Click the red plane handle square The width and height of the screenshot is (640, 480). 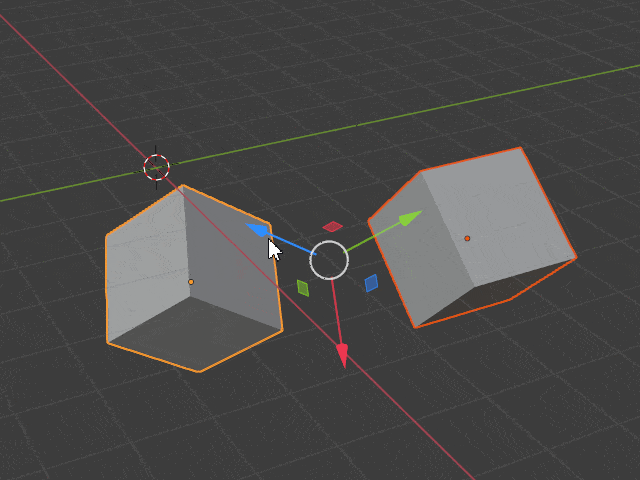click(x=333, y=226)
